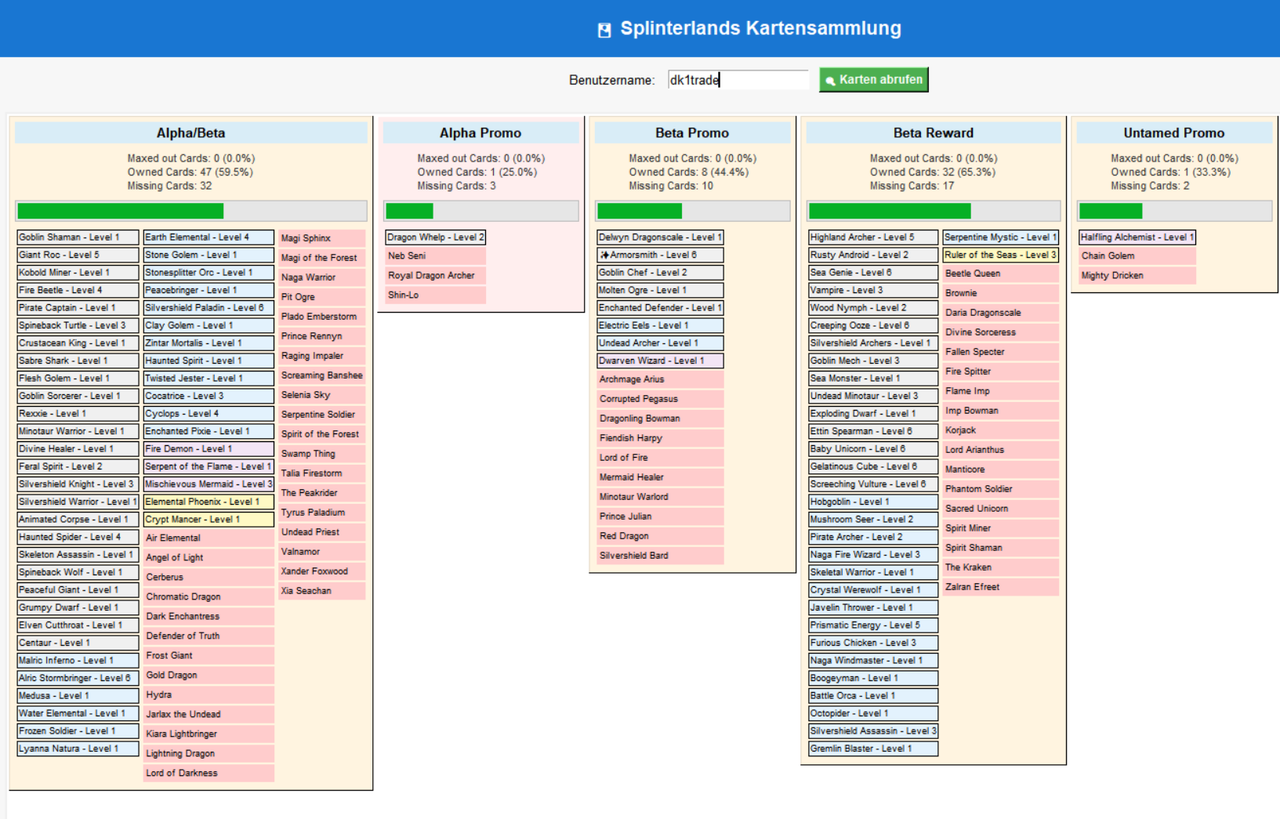
Task: Click missing card Chromatic Dragon
Action: tap(209, 597)
